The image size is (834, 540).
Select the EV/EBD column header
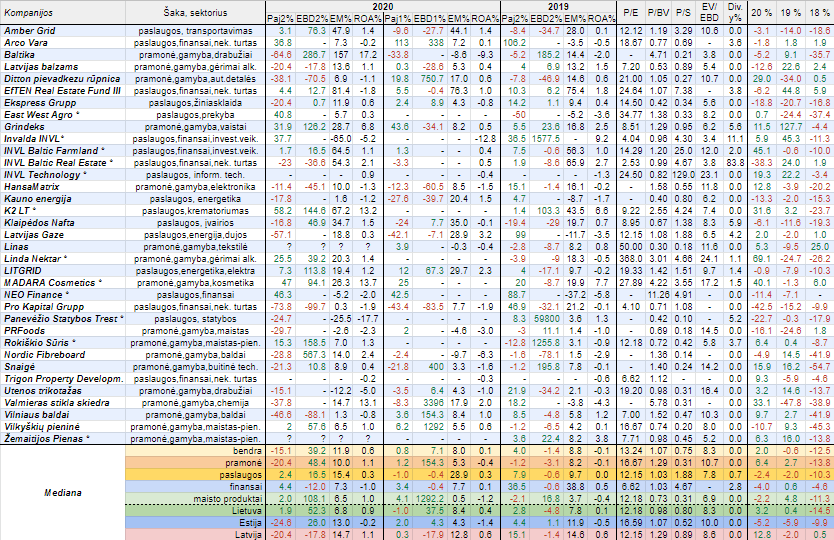pos(710,12)
